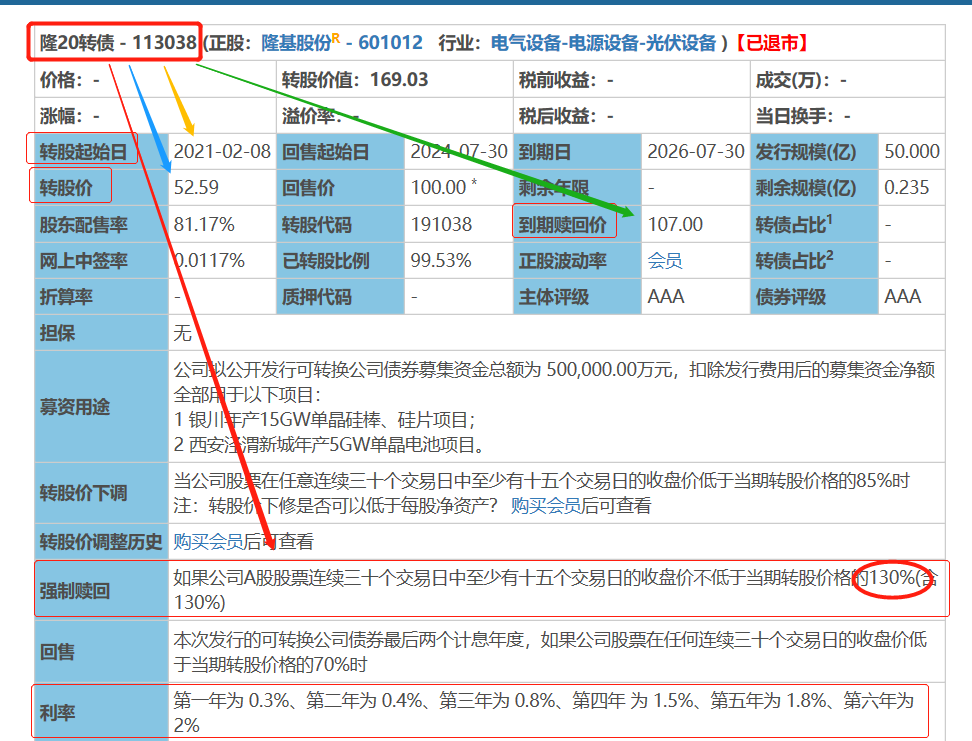Select the 利率 header cell
Viewport: 972px width, 741px height.
click(102, 712)
